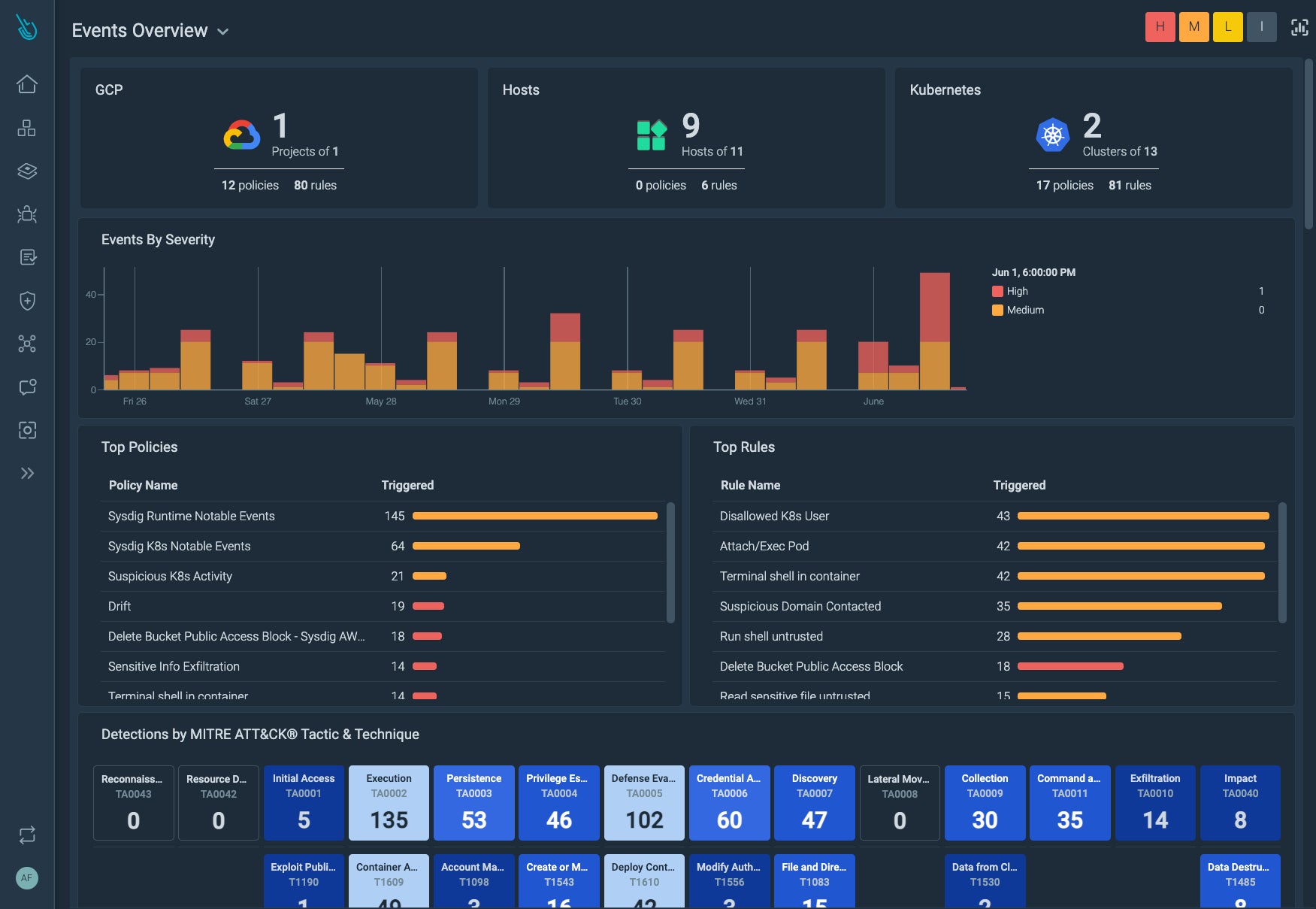
Task: Open the Execution TA0002 tactic tile
Action: point(389,803)
